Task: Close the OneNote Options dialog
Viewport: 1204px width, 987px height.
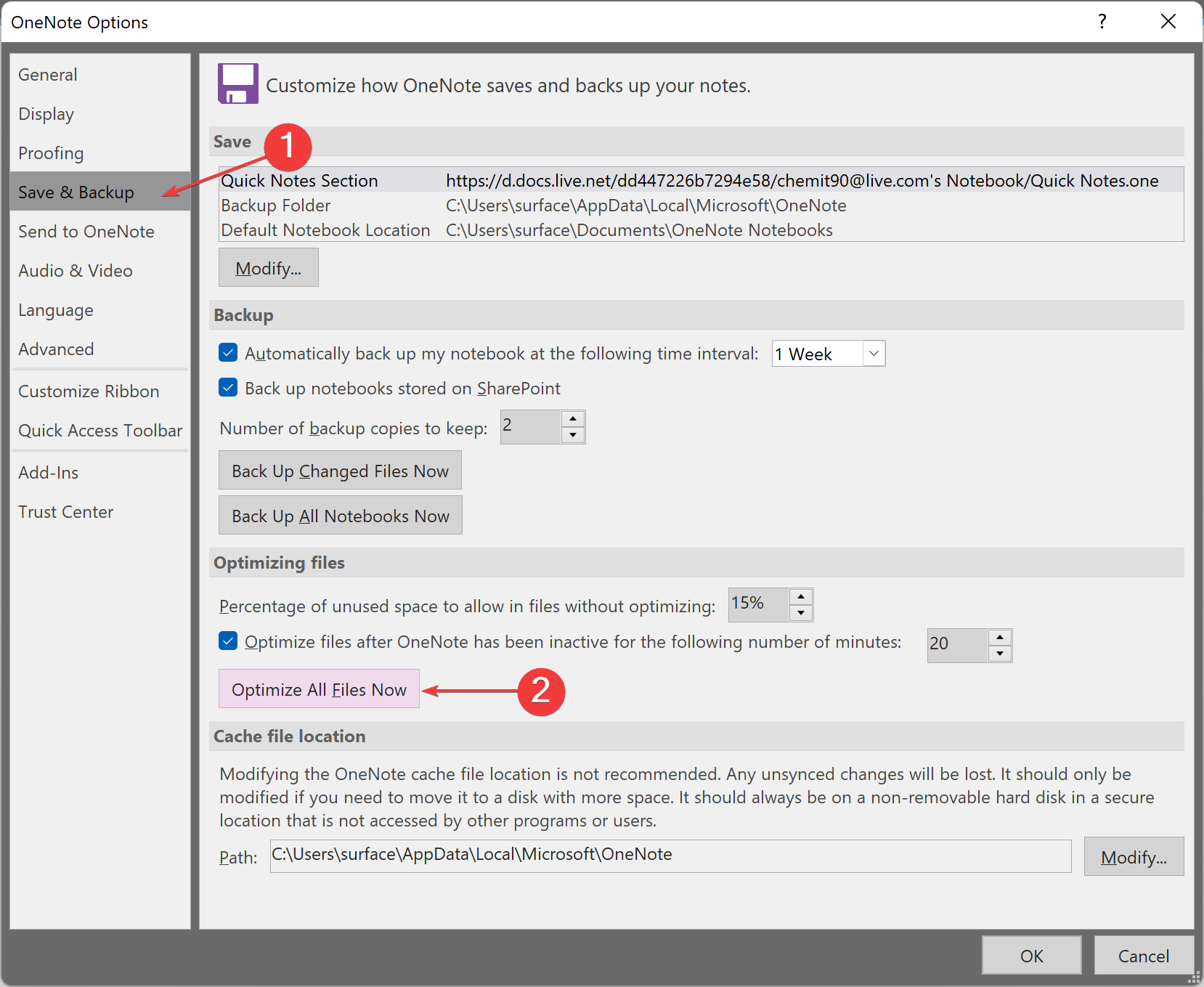Action: tap(1168, 22)
